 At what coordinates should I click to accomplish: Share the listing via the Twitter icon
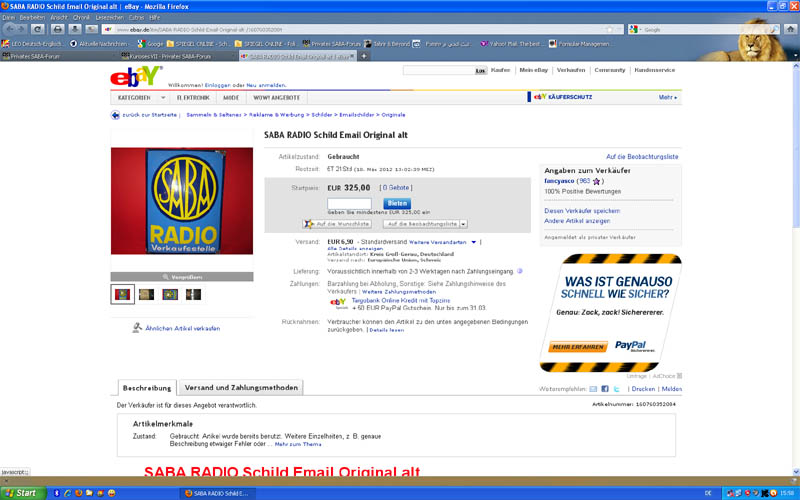pos(617,389)
